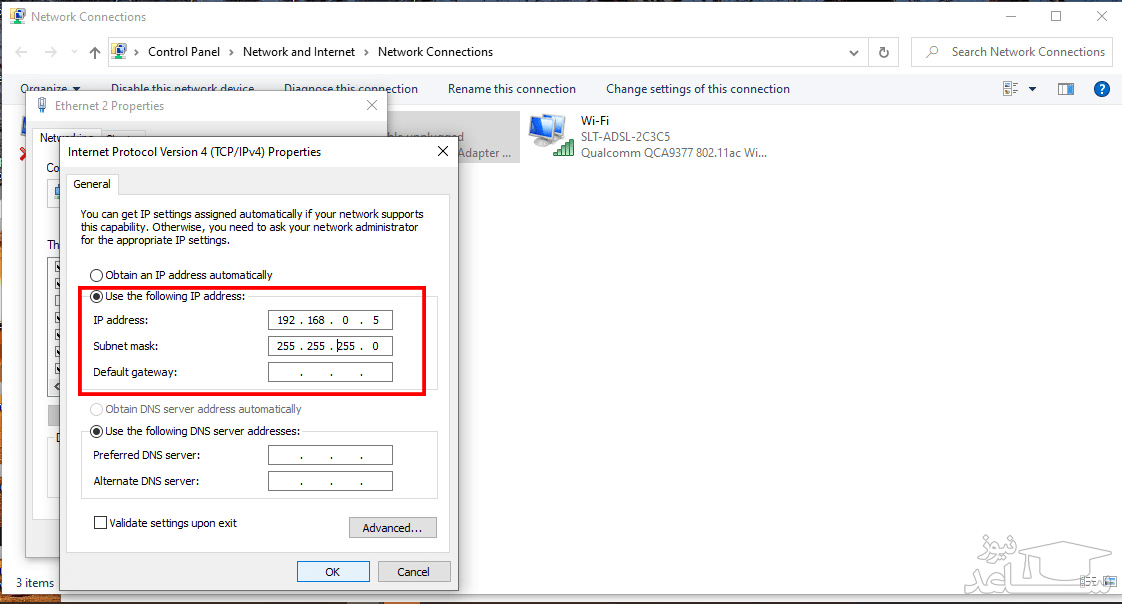Enable Validate settings upon exit checkbox
The image size is (1122, 604).
(100, 523)
